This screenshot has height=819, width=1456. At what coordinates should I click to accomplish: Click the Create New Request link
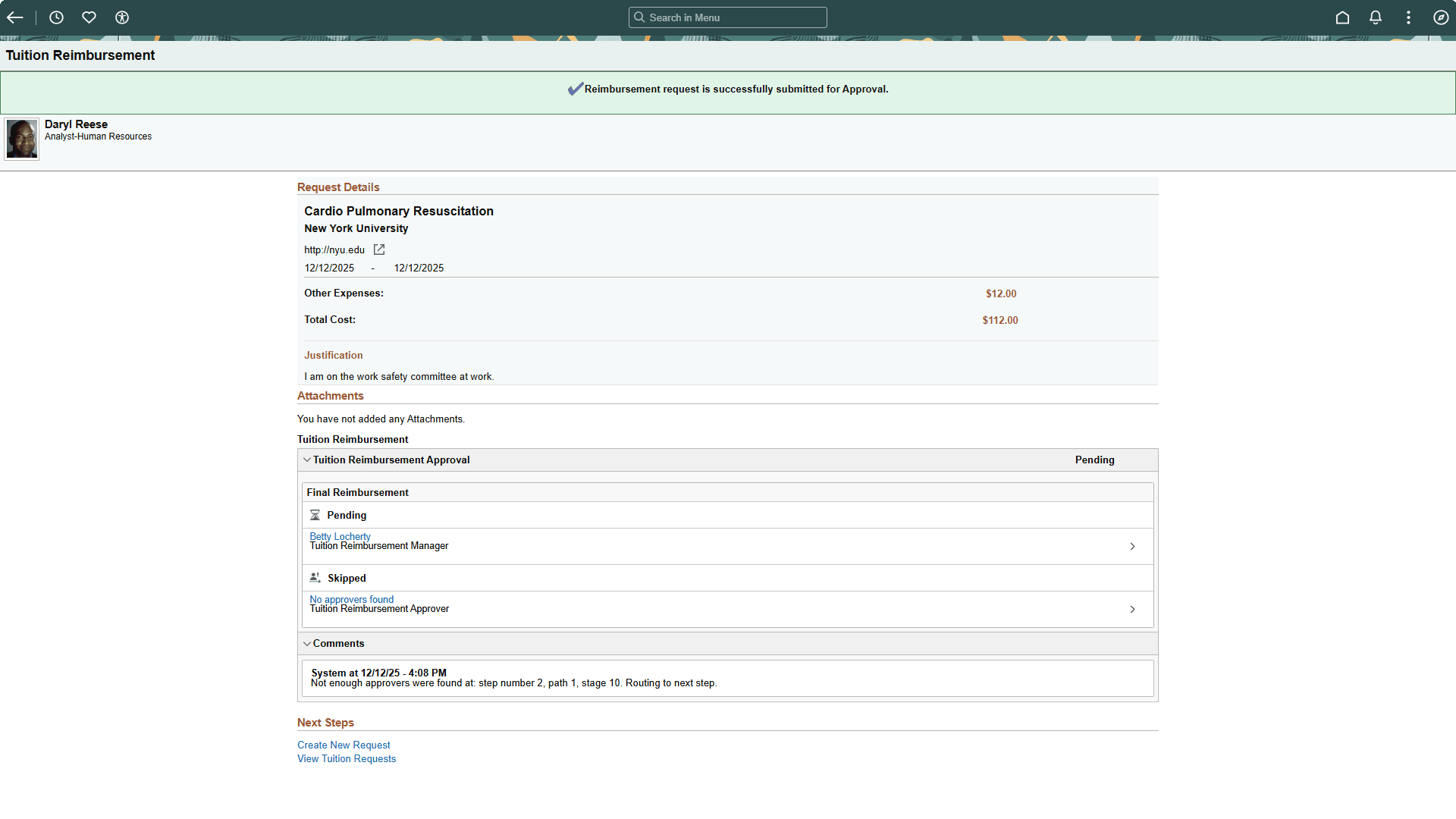tap(344, 745)
